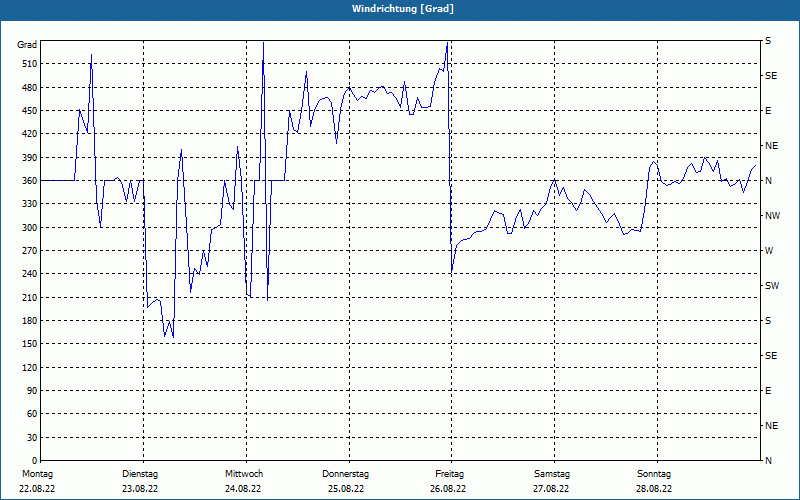Click the 'NW' compass label on right axis
Viewport: 800px width, 500px height.
(772, 216)
